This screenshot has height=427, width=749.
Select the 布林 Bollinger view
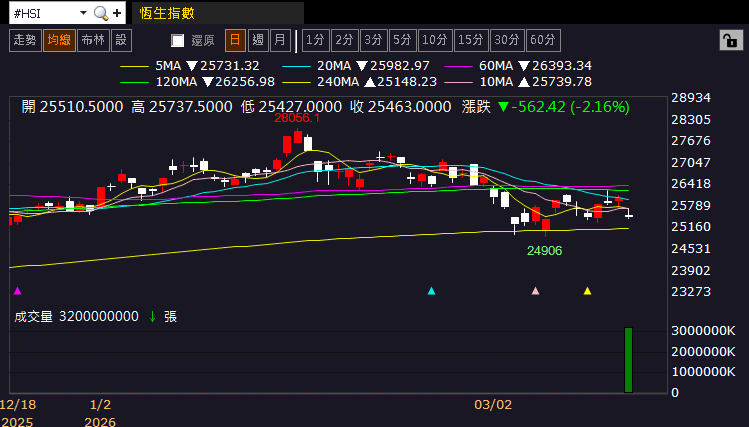pyautogui.click(x=93, y=40)
